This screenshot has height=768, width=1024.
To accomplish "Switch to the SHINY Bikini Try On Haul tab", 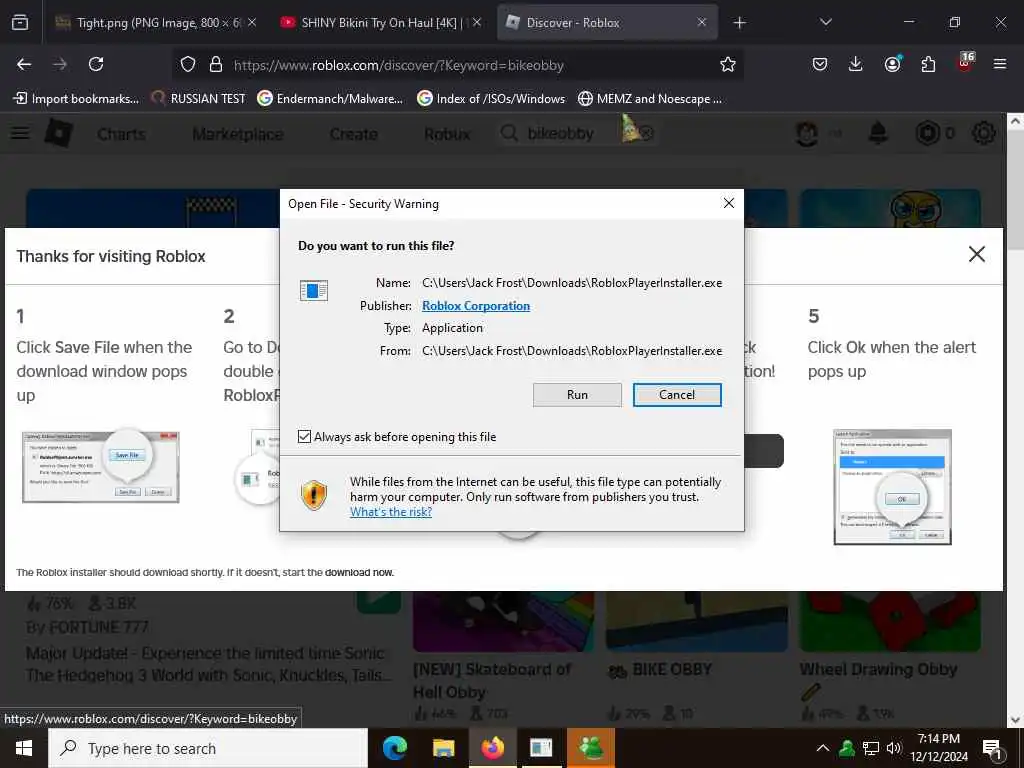I will click(379, 23).
